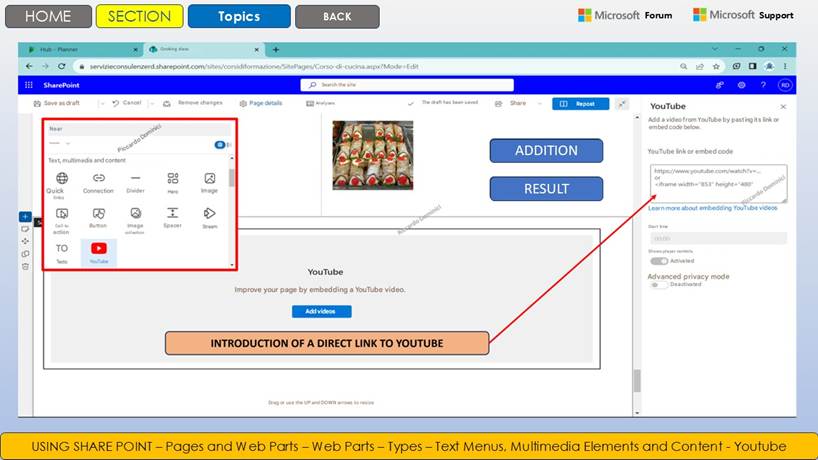
Task: Select the YouTube web part icon
Action: [99, 248]
